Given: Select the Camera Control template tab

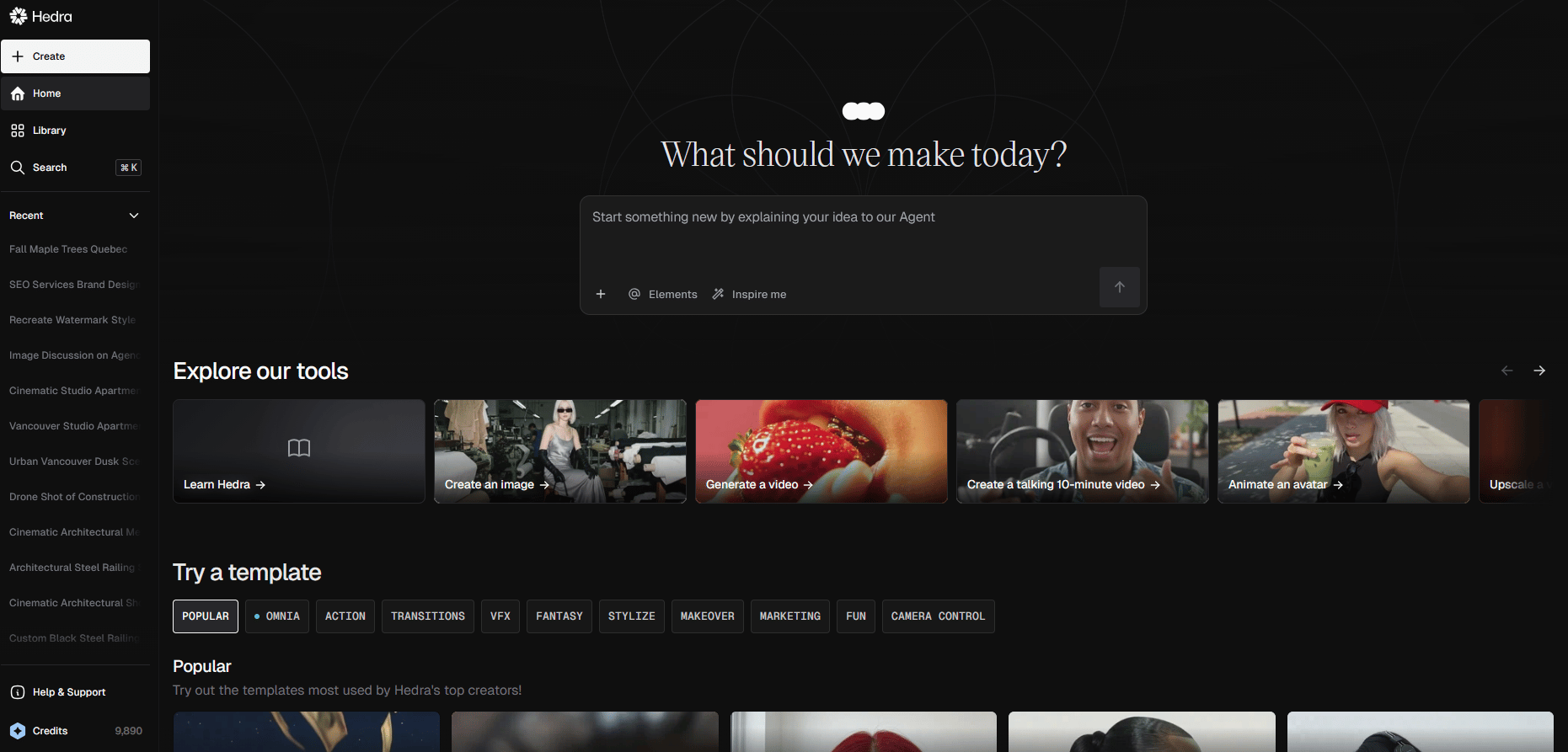Looking at the screenshot, I should 939,616.
